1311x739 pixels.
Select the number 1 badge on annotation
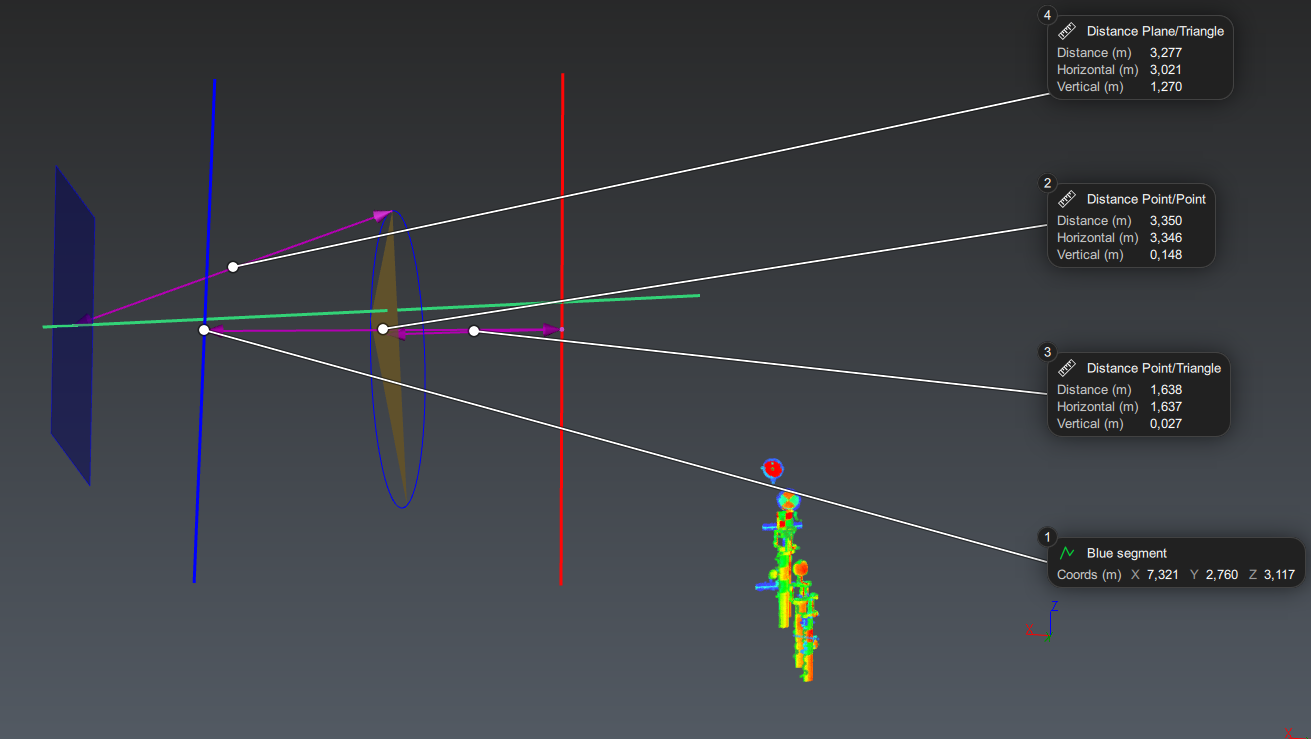coord(1047,537)
